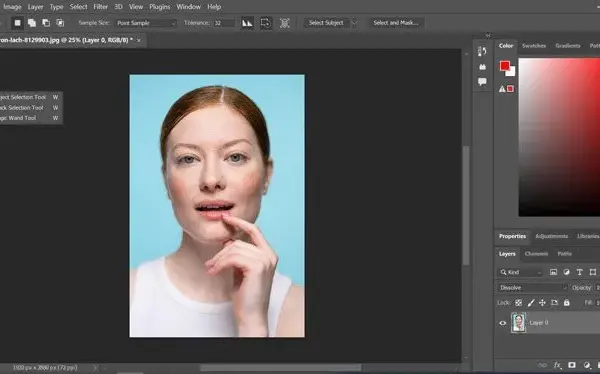Switch to the Properties tab
Image resolution: width=600 pixels, height=374 pixels.
pos(512,236)
